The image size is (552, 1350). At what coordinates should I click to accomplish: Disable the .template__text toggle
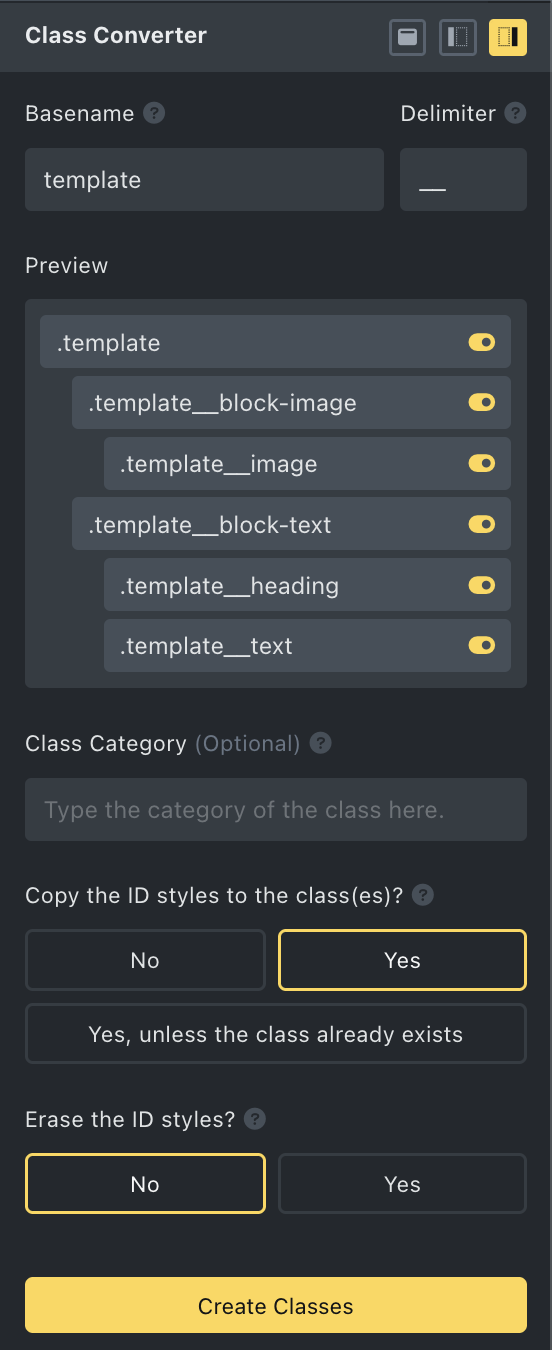482,645
